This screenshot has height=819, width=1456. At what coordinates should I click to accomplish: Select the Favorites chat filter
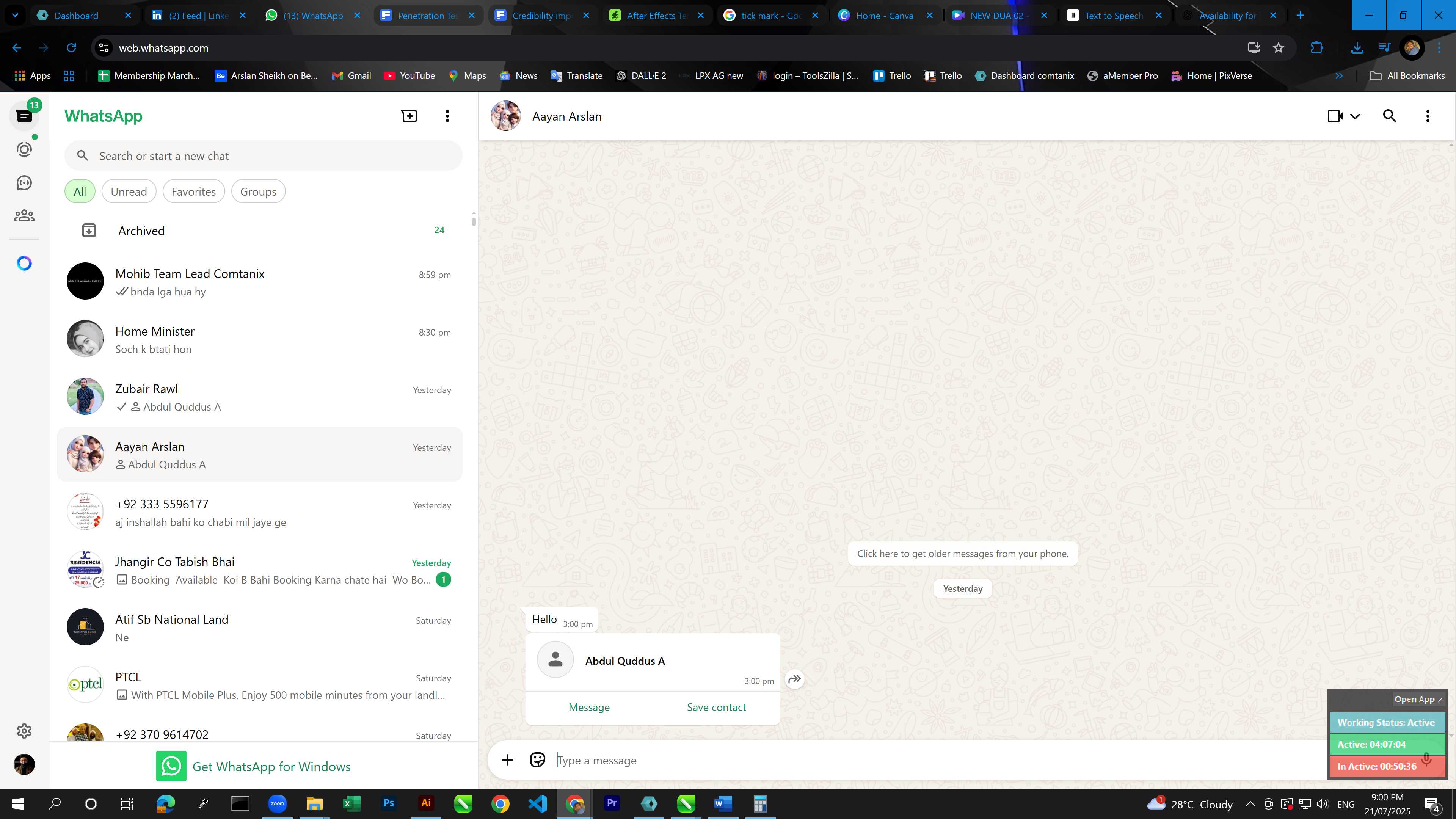[194, 191]
